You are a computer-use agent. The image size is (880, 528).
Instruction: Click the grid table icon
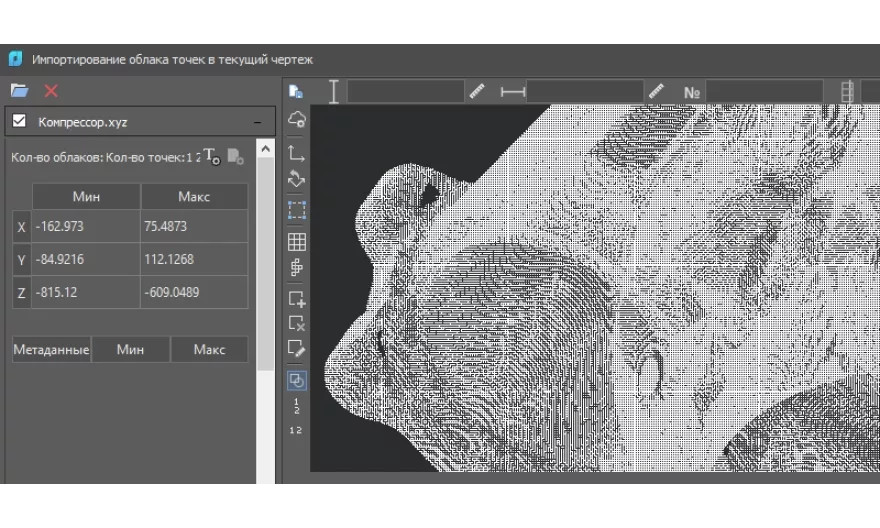point(296,241)
